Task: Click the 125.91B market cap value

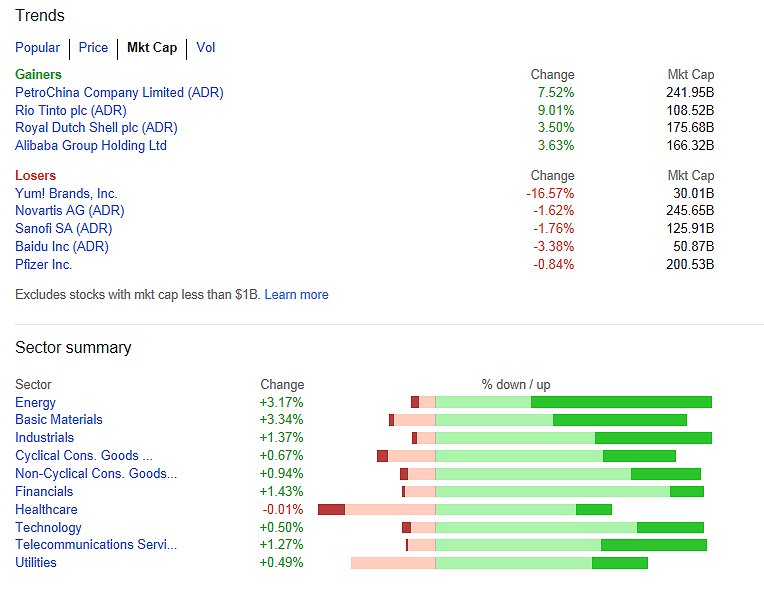Action: pyautogui.click(x=690, y=229)
